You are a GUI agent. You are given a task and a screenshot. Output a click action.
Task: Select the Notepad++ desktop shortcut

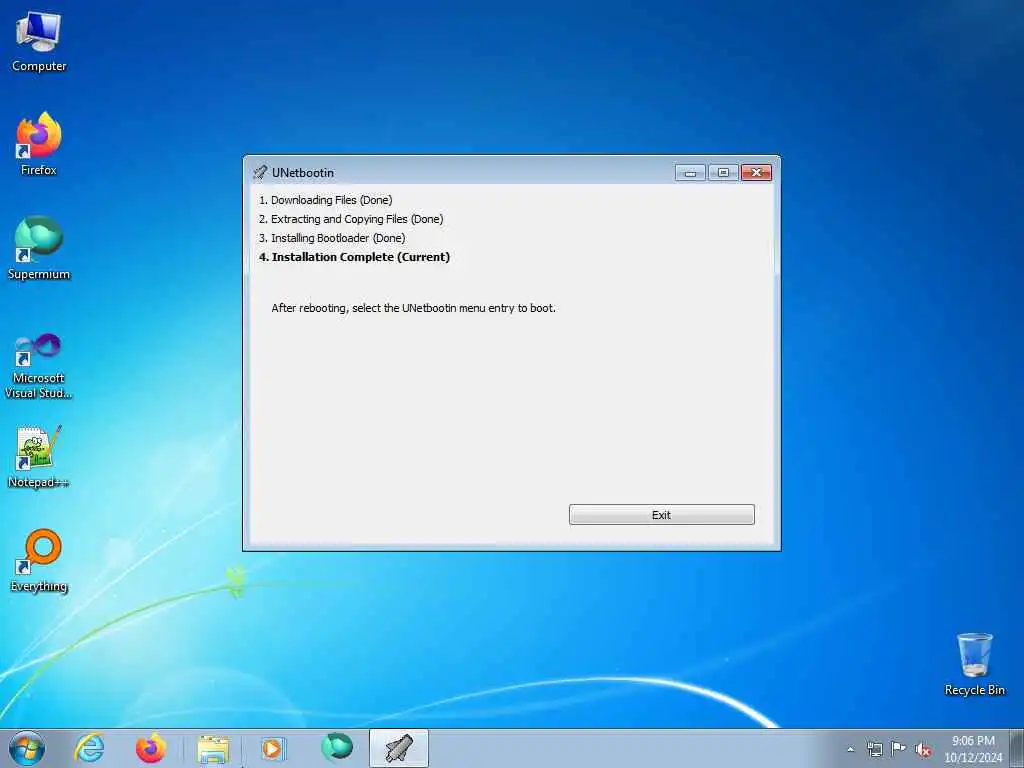pyautogui.click(x=39, y=457)
